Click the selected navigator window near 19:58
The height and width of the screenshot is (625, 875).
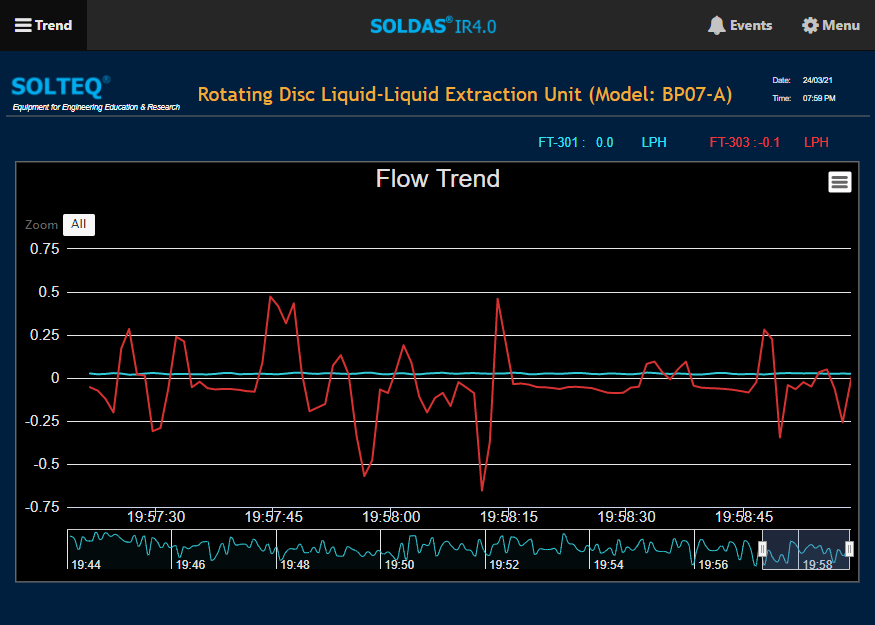(x=806, y=549)
